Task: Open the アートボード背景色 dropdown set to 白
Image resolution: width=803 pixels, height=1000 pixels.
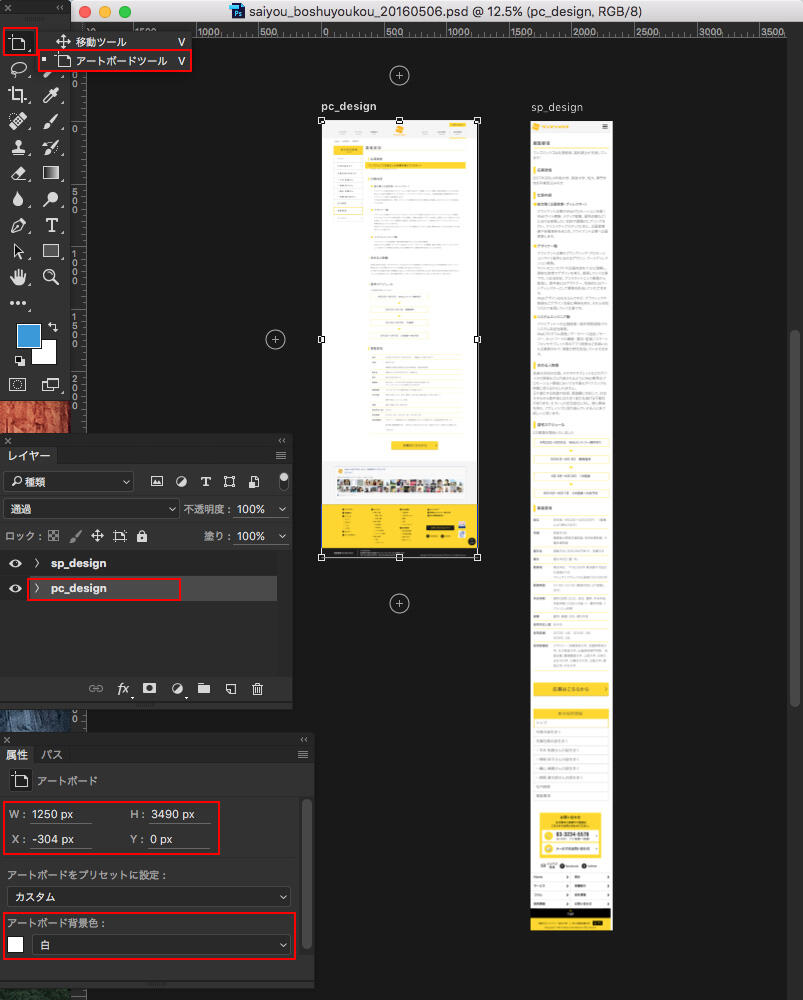Action: pos(162,944)
